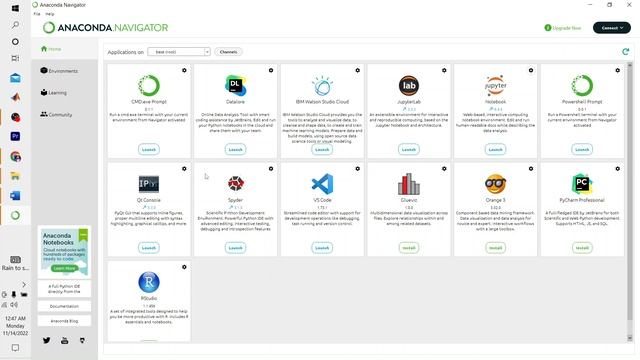Launch Qt Console

click(149, 248)
